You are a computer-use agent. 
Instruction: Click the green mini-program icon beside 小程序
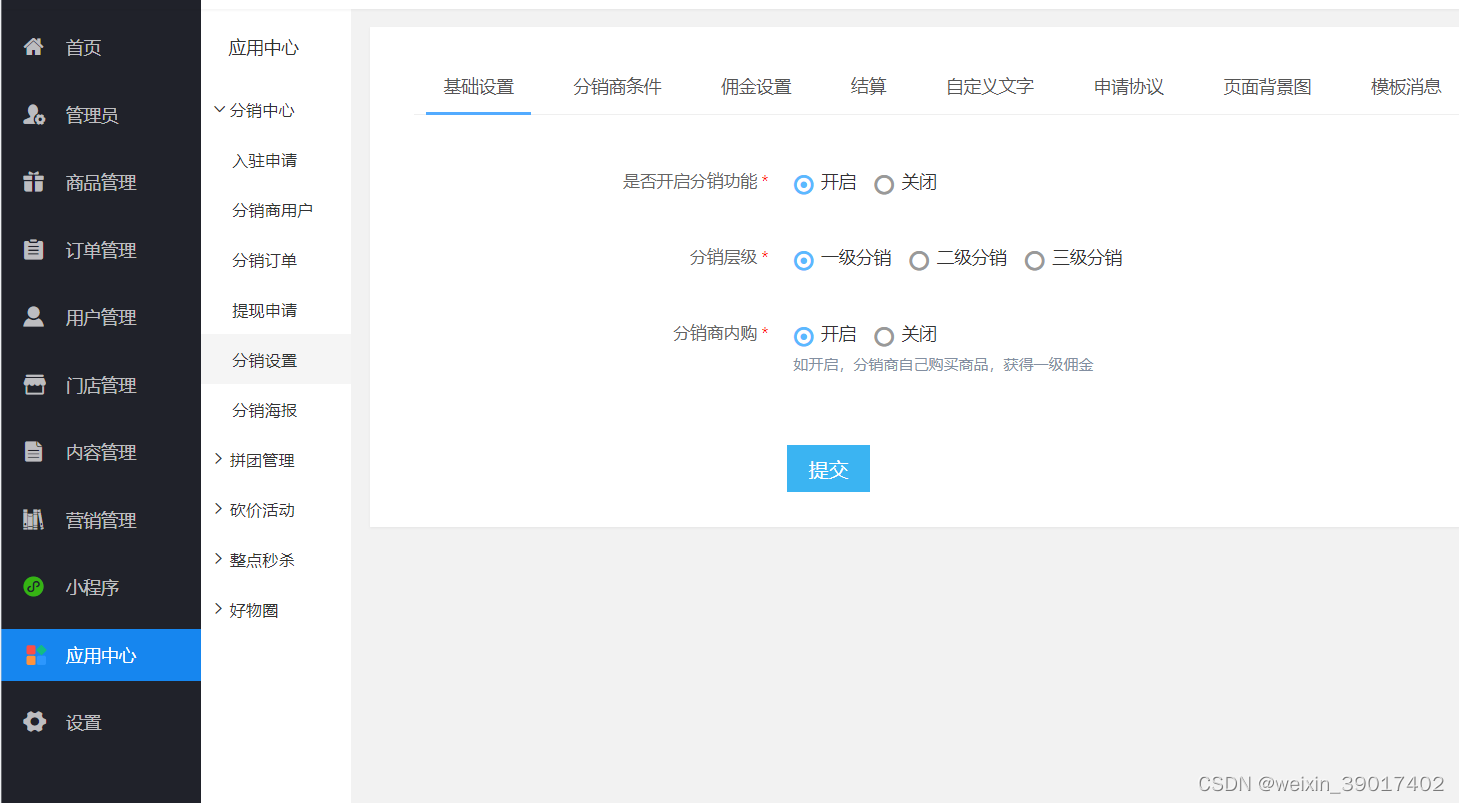[34, 587]
